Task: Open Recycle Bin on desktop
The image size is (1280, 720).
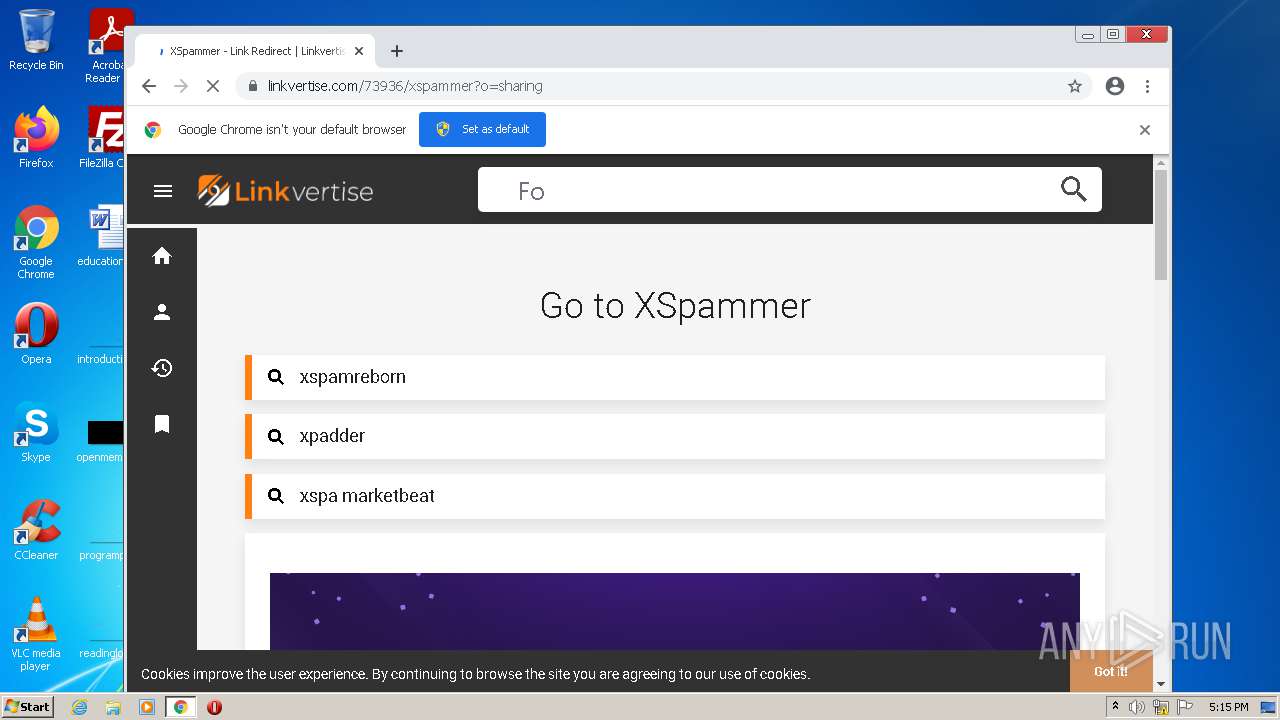Action: (x=36, y=40)
